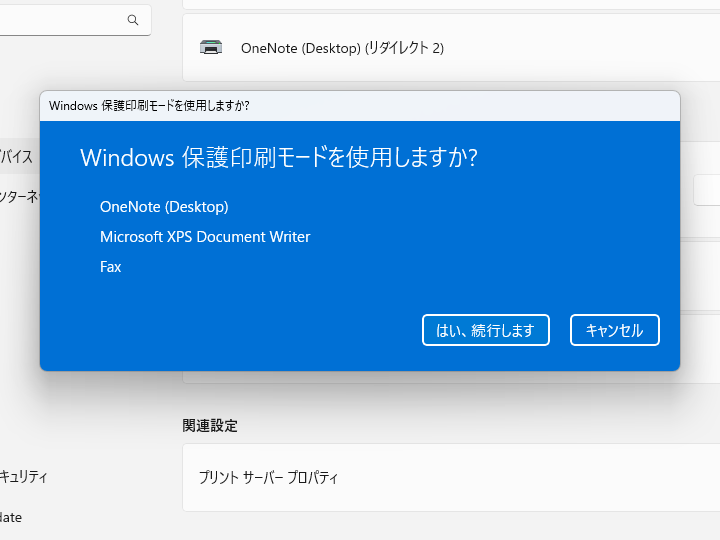720x540 pixels.
Task: Click the キャンセル button
Action: tap(615, 330)
